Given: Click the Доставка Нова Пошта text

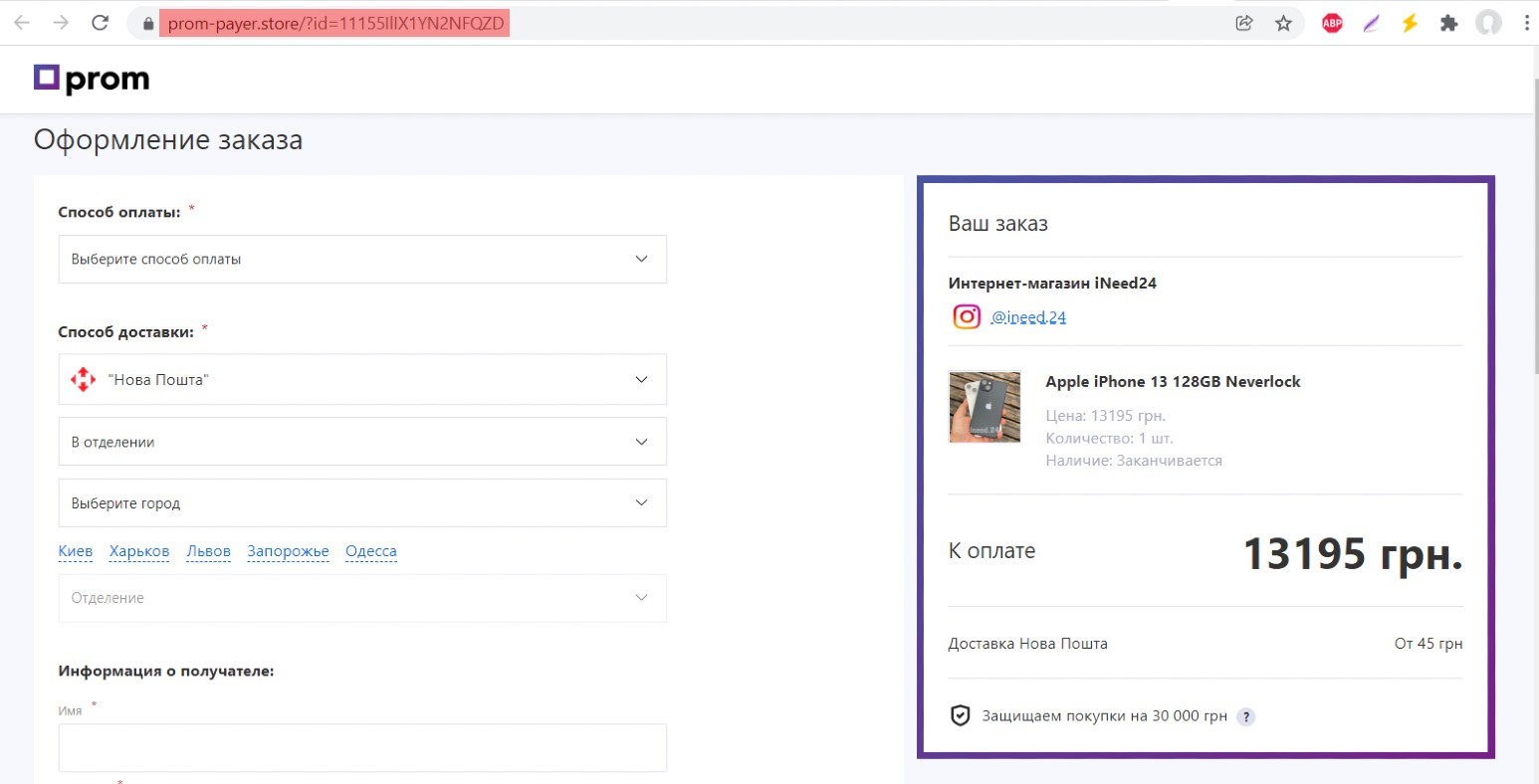Looking at the screenshot, I should (x=1027, y=644).
